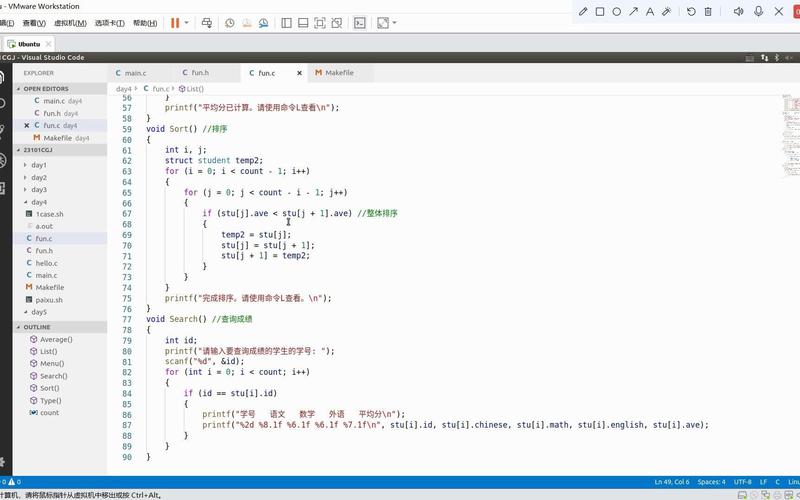The width and height of the screenshot is (800, 500).
Task: Toggle the microphone icon
Action: pos(759,11)
